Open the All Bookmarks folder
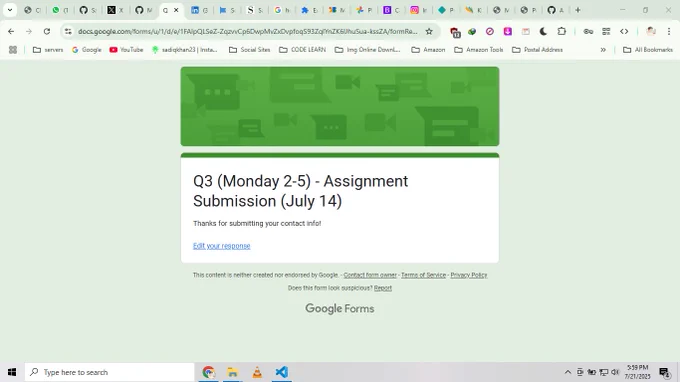 click(x=648, y=50)
